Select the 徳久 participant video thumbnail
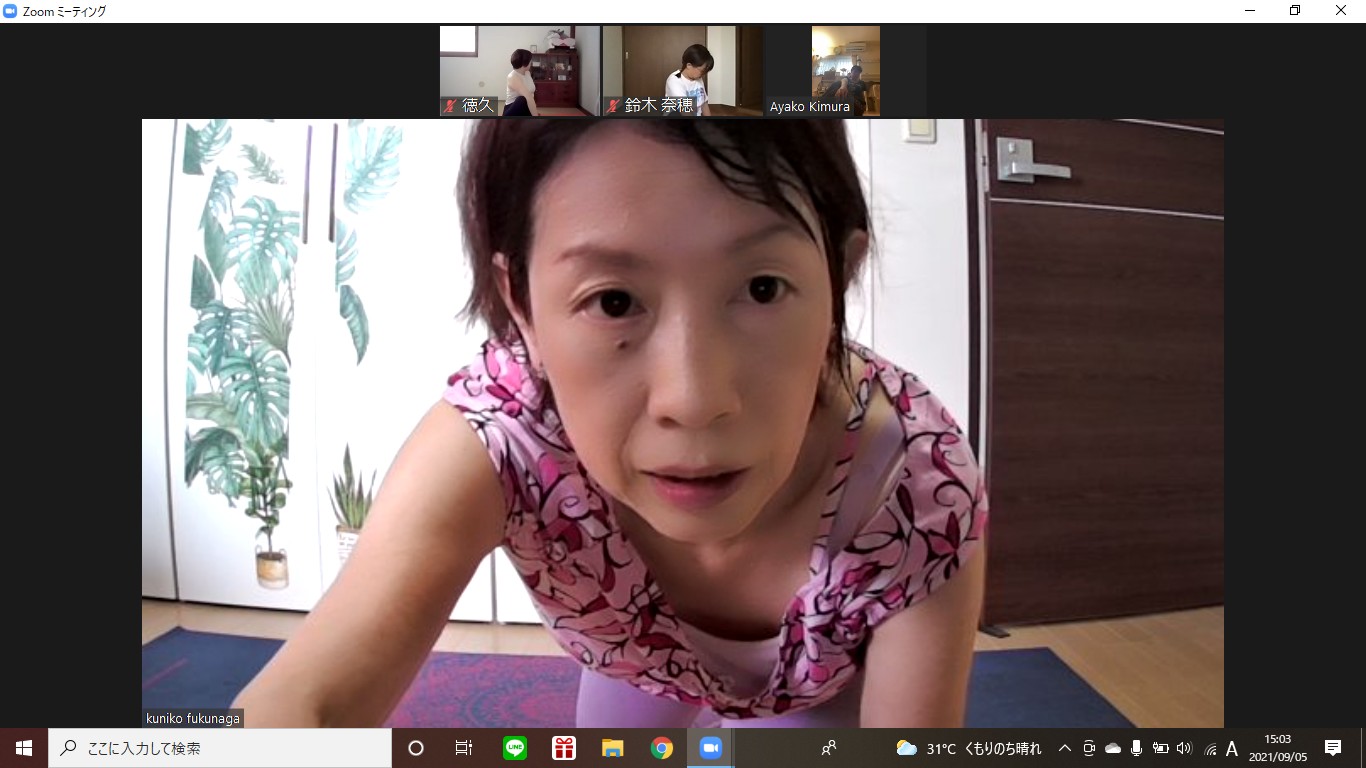Screen dimensions: 1366x768 [x=520, y=71]
